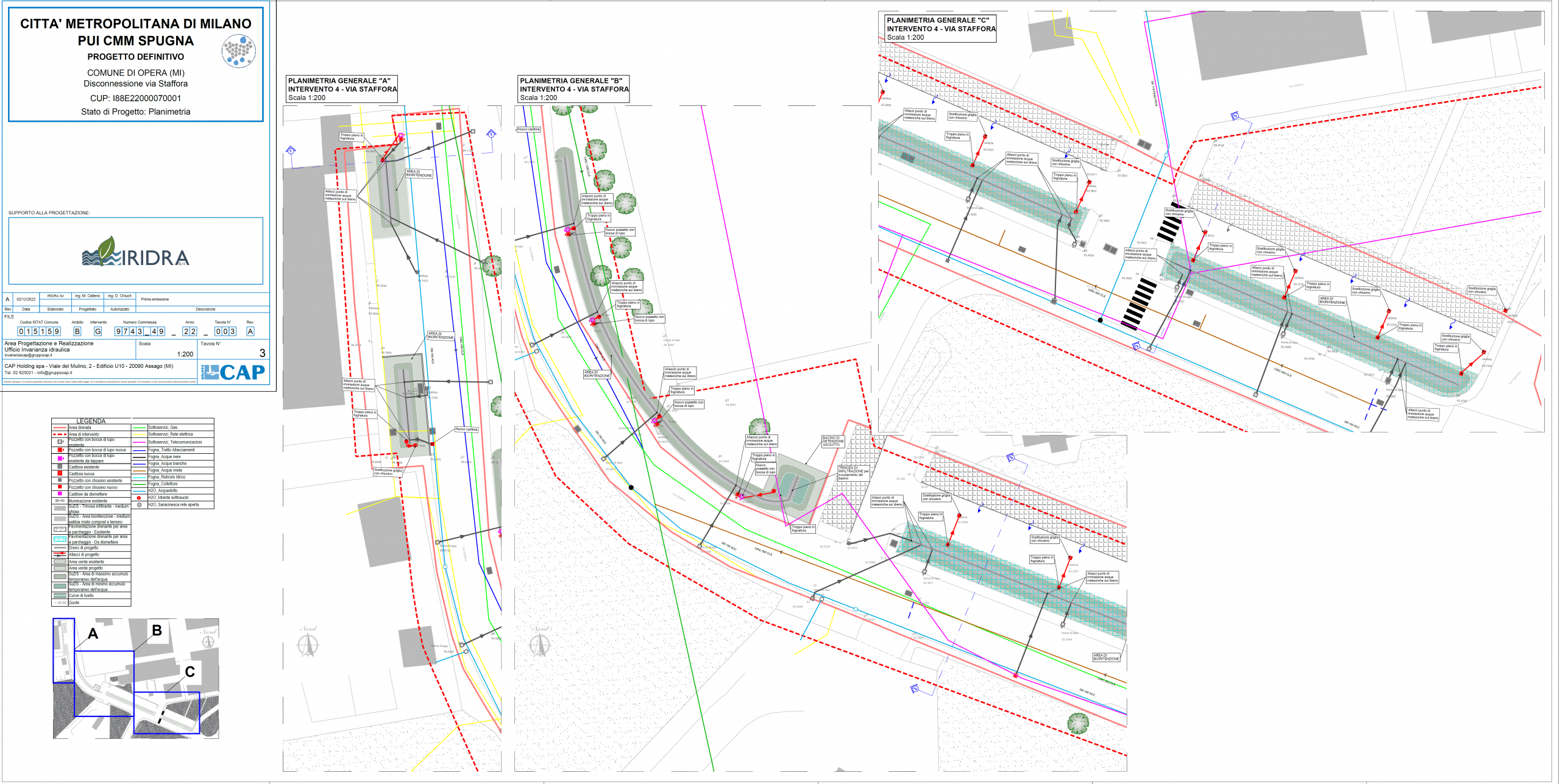Click the info@gruppocap.it email address
The image size is (1560, 784).
click(54, 372)
